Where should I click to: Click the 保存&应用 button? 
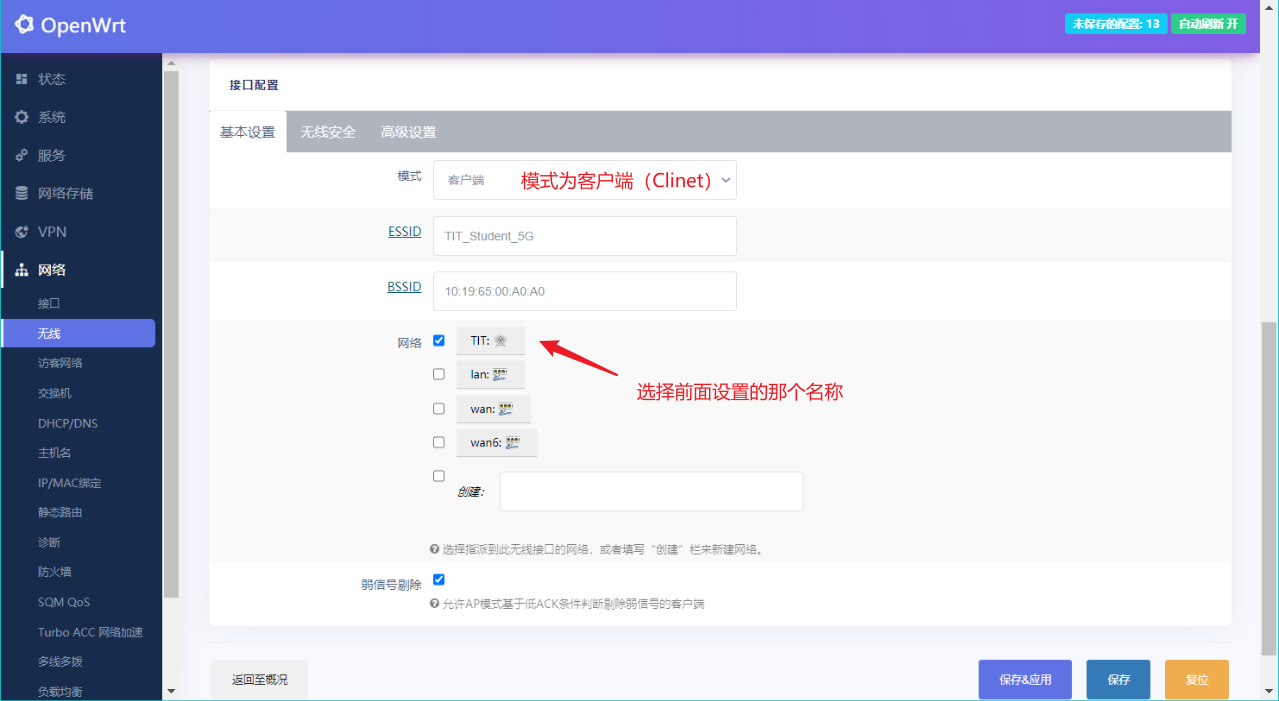(x=1025, y=679)
